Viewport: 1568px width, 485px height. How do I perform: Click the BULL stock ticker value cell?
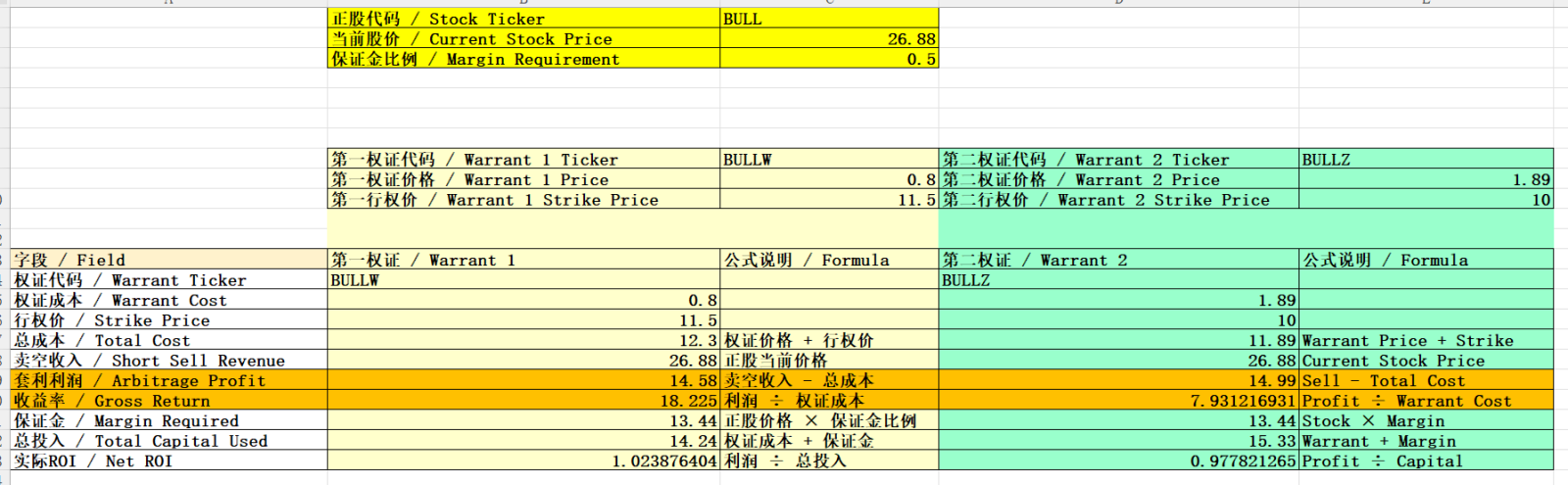pos(829,19)
